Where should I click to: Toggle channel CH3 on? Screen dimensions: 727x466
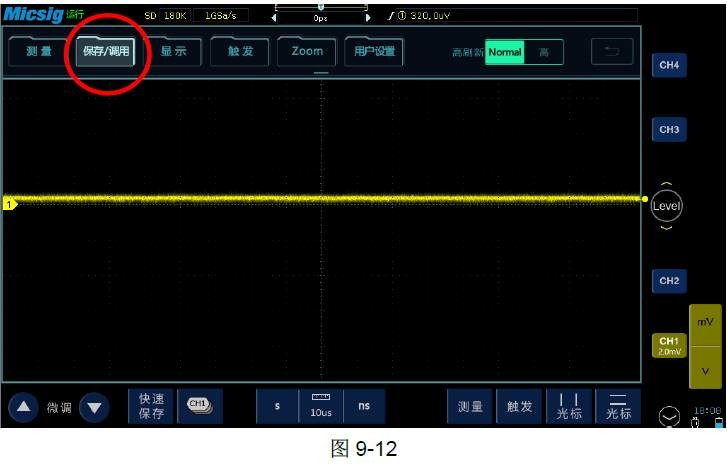coord(668,130)
